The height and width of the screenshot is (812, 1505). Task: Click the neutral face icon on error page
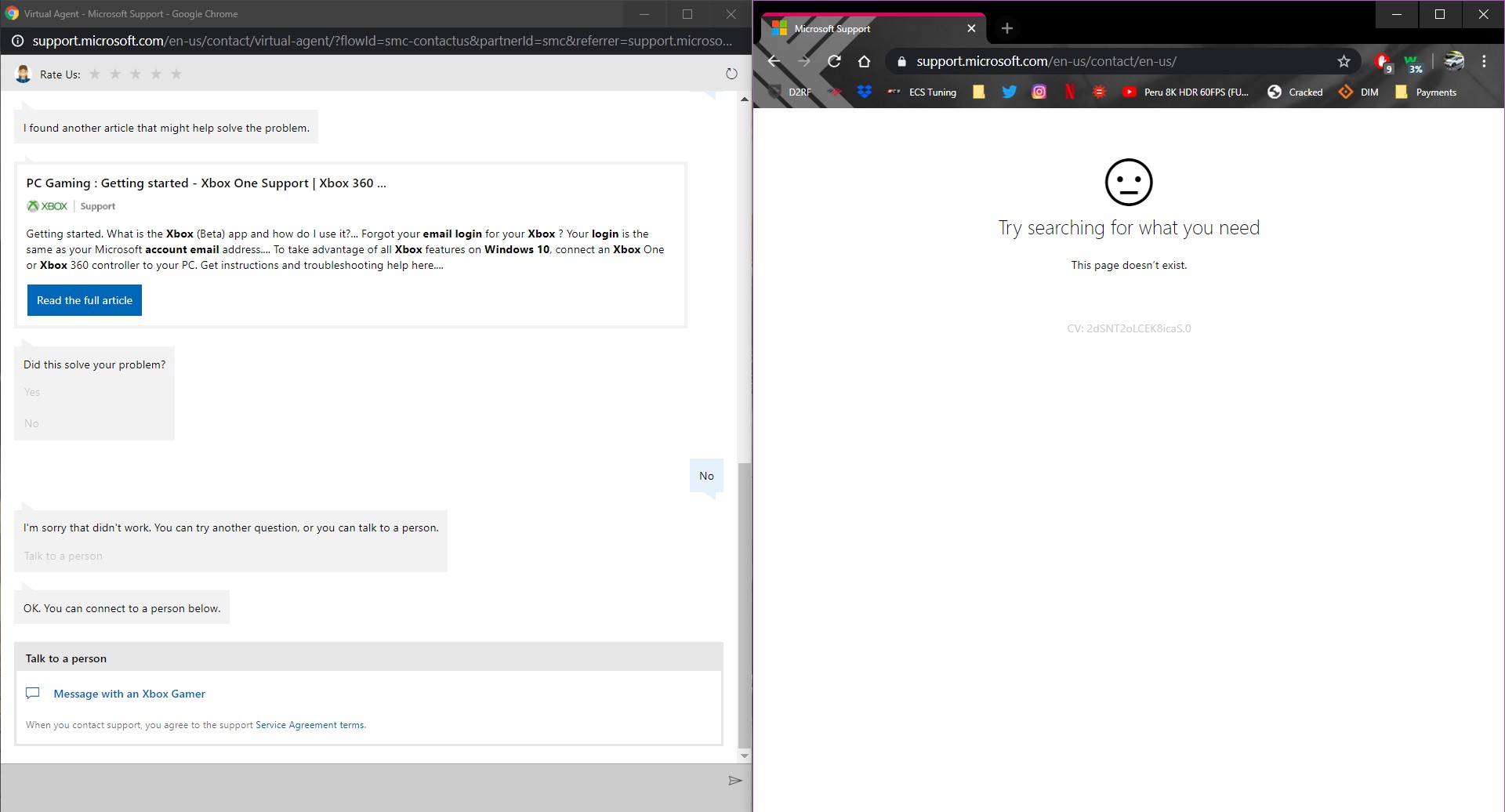pos(1129,183)
